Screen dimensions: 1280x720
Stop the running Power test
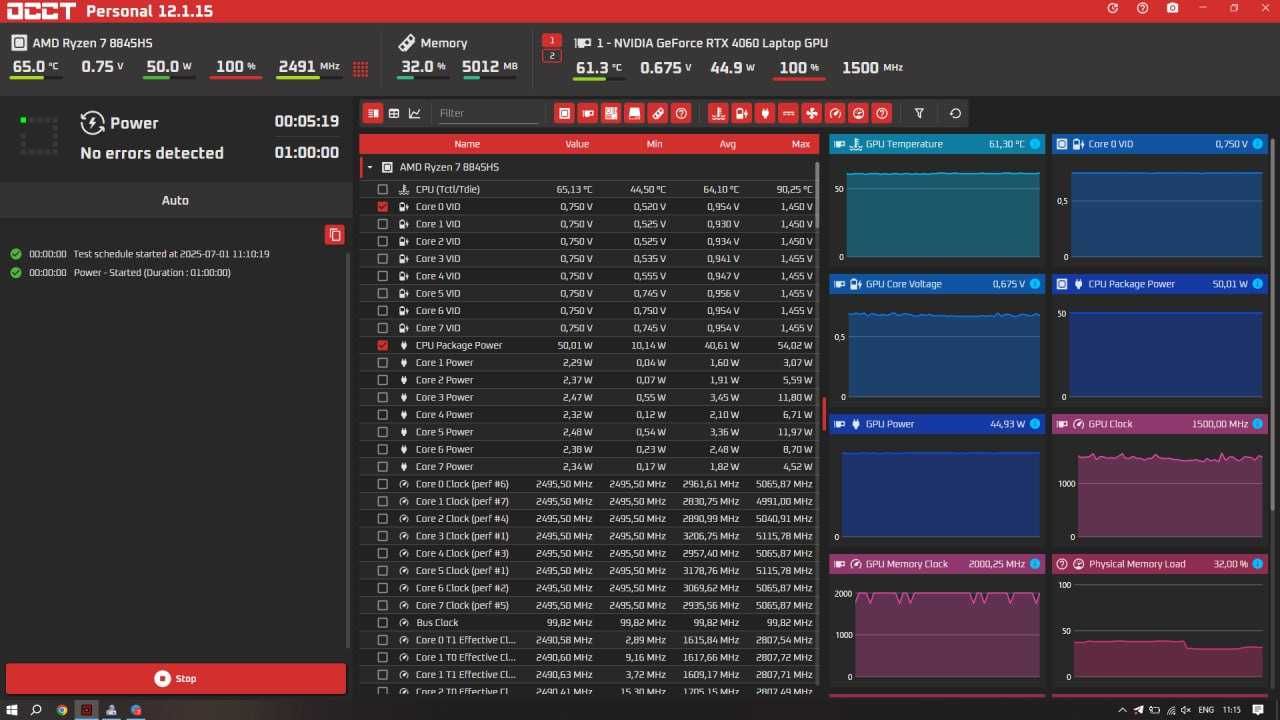pos(176,678)
